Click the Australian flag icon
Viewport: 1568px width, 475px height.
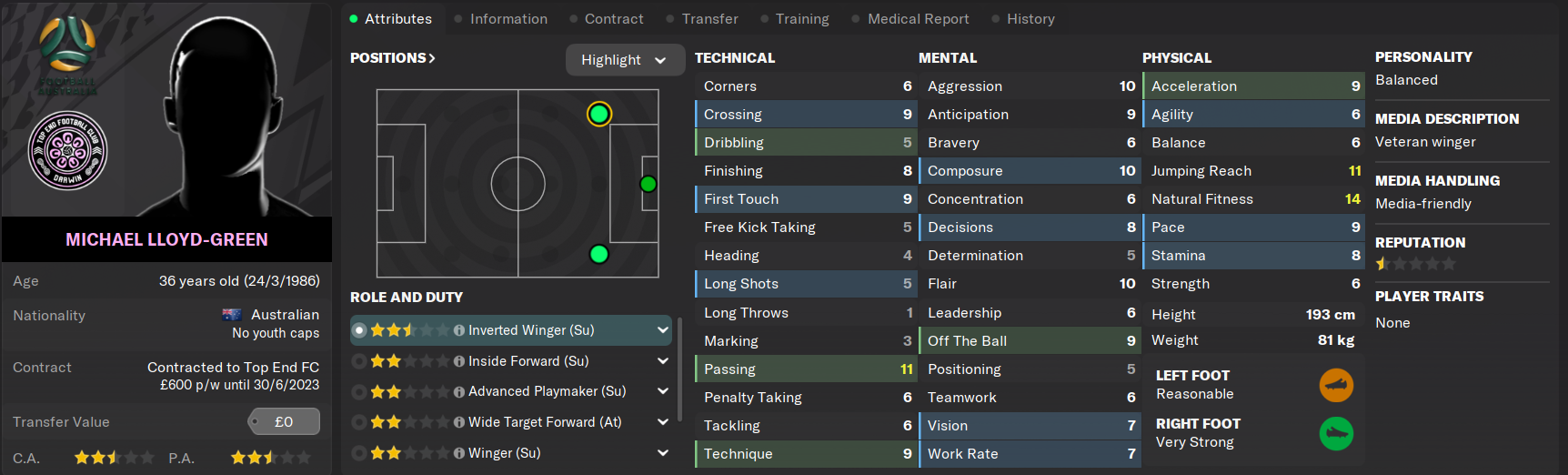(232, 315)
